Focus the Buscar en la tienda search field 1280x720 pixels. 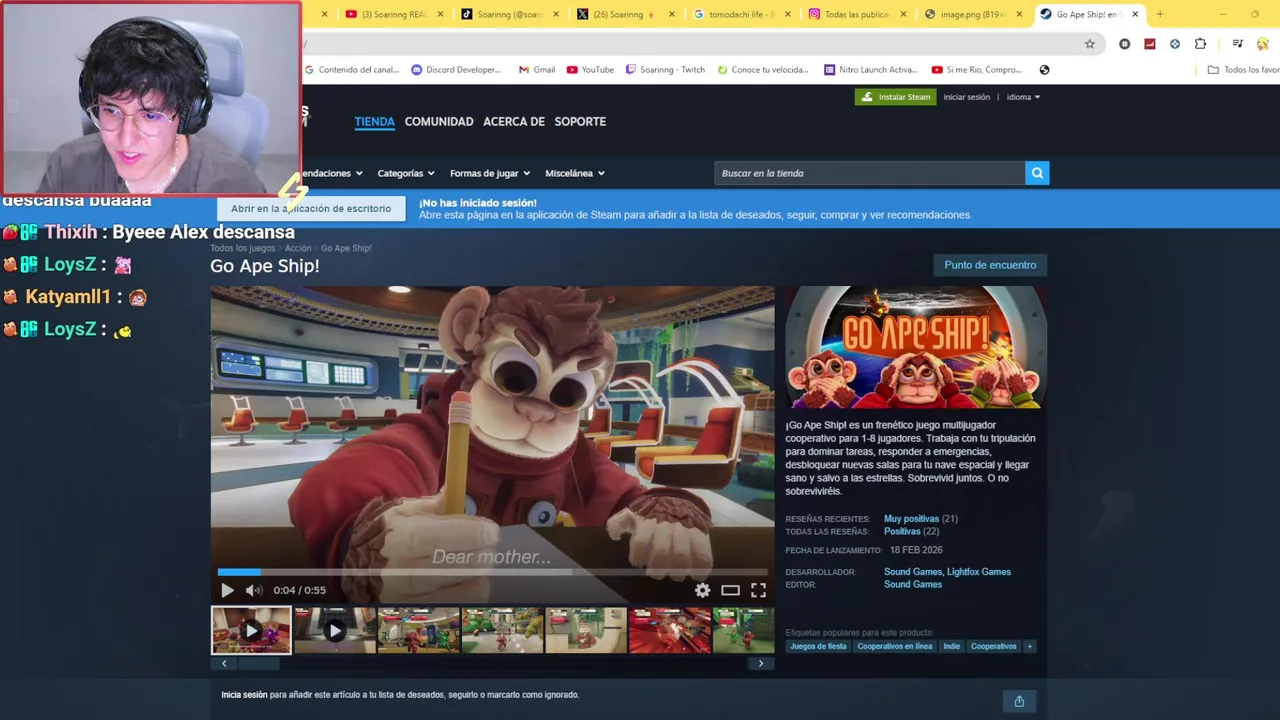[x=869, y=173]
